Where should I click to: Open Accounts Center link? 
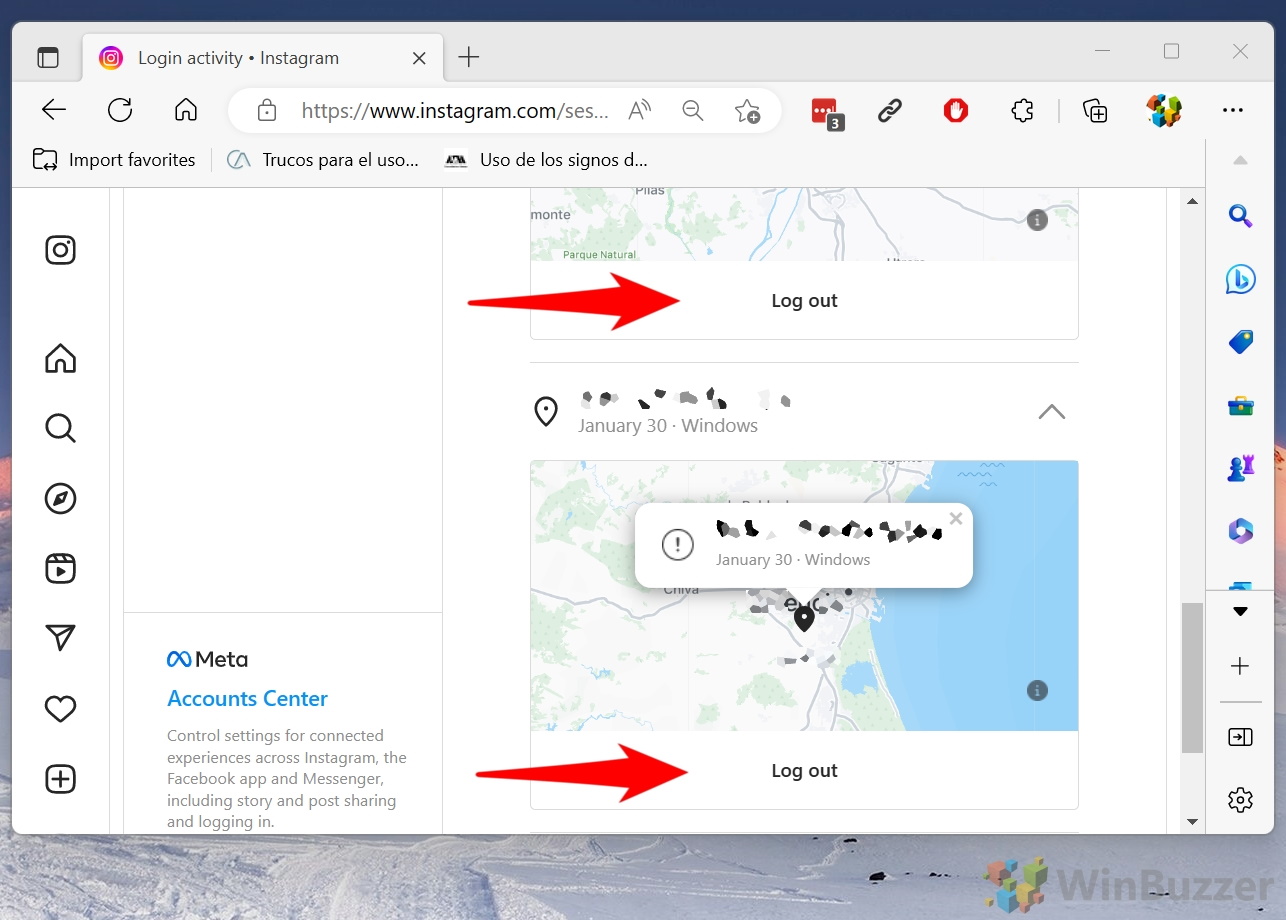[x=248, y=699]
